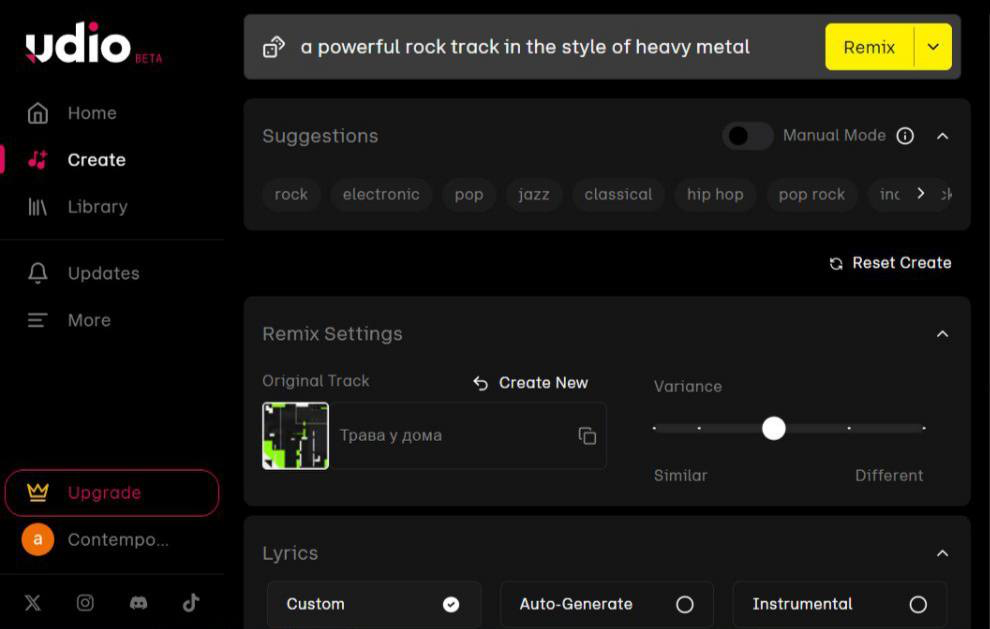Click the original track cover thumbnail

pyautogui.click(x=295, y=436)
